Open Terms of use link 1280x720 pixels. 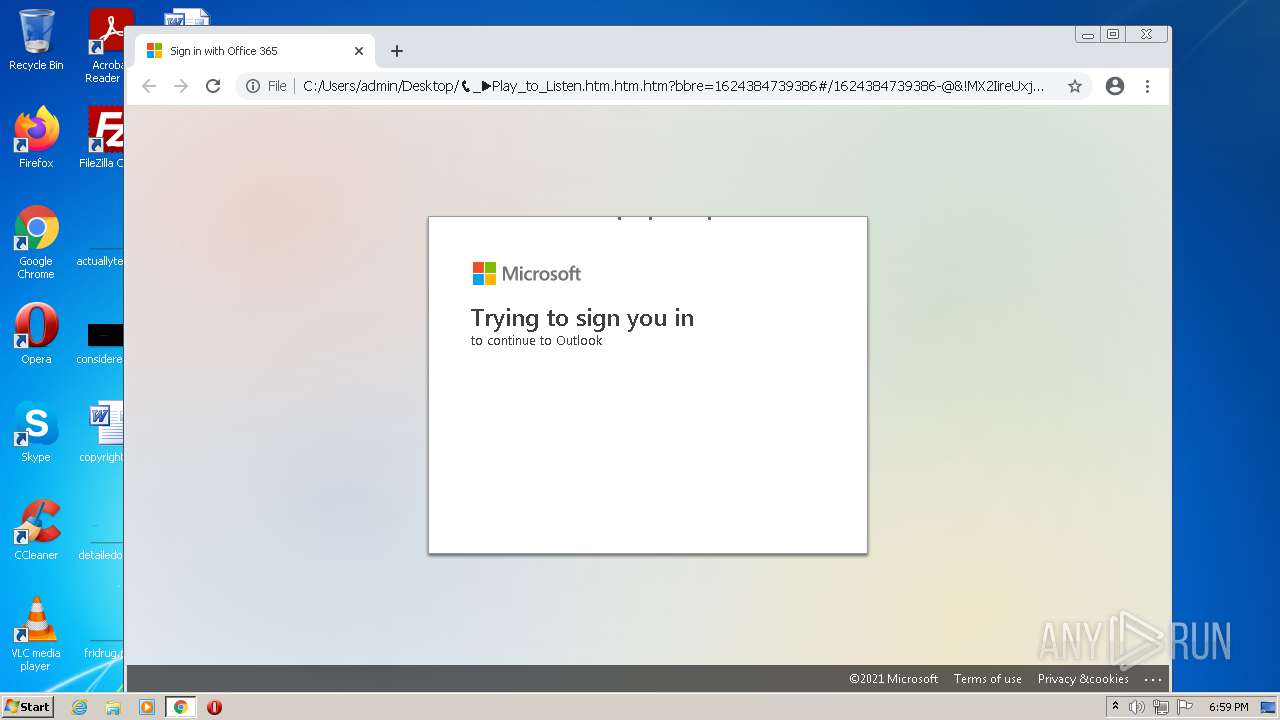pos(987,679)
